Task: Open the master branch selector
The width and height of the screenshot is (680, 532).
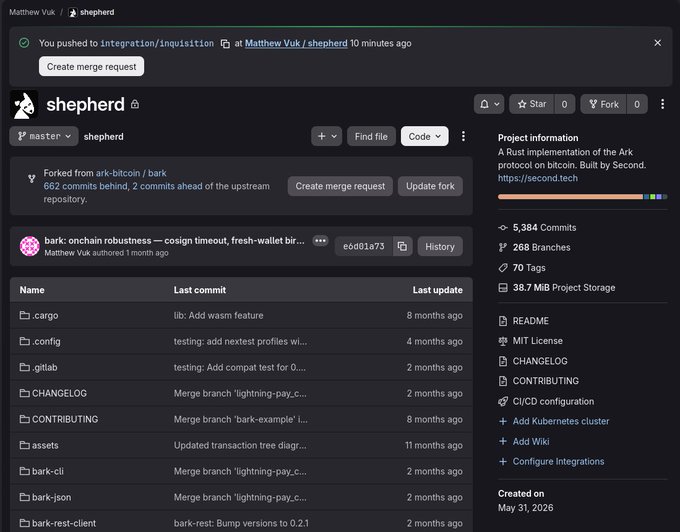Action: pyautogui.click(x=44, y=136)
